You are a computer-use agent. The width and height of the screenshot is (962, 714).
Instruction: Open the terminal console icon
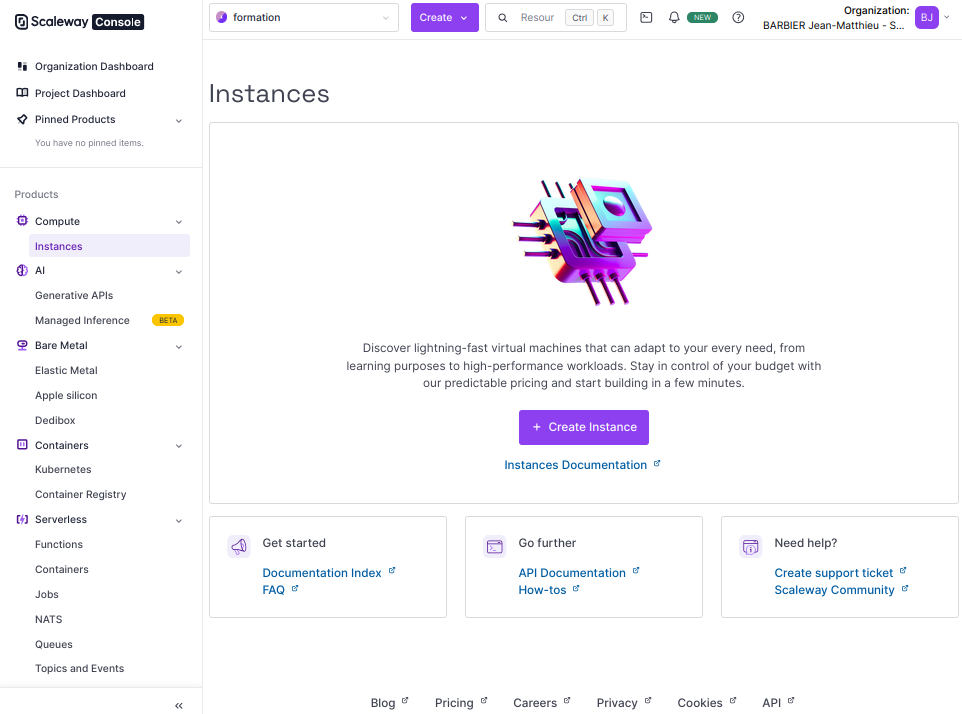pos(646,17)
